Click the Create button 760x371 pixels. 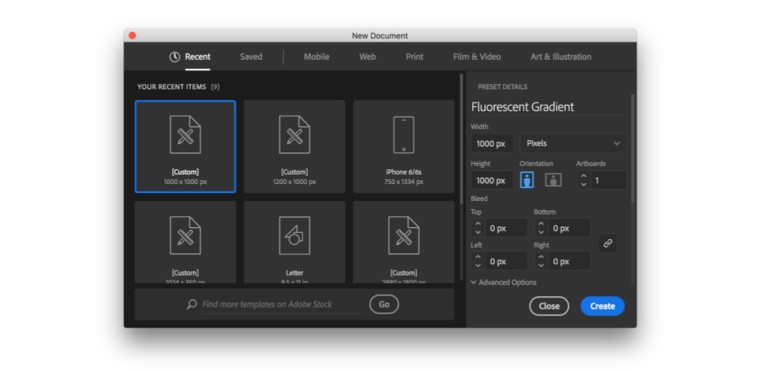[x=602, y=306]
